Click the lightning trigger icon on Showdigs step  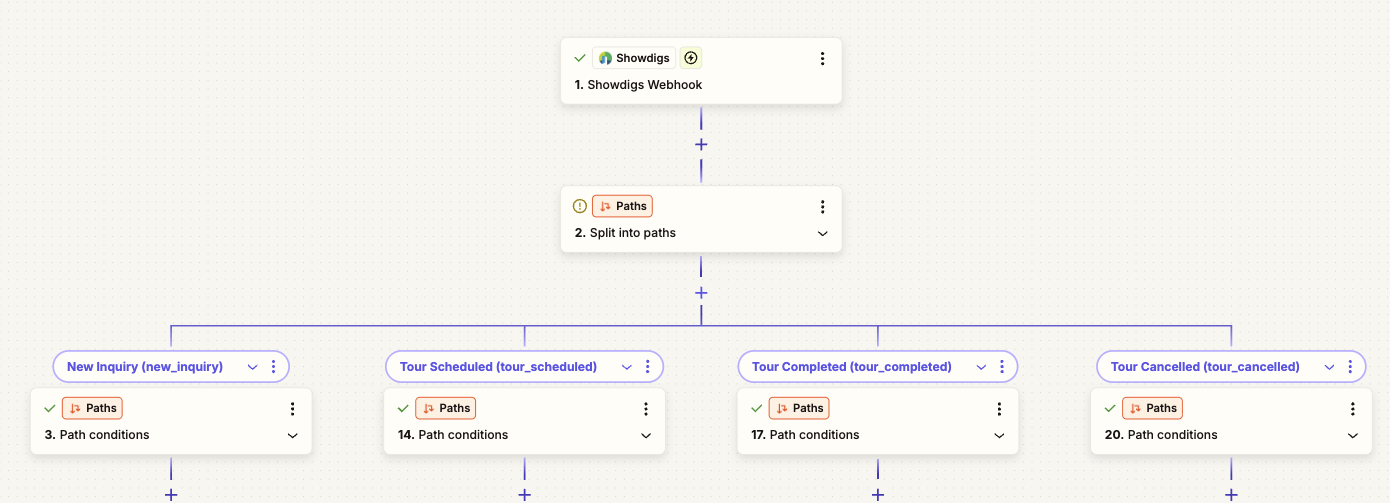click(x=691, y=58)
